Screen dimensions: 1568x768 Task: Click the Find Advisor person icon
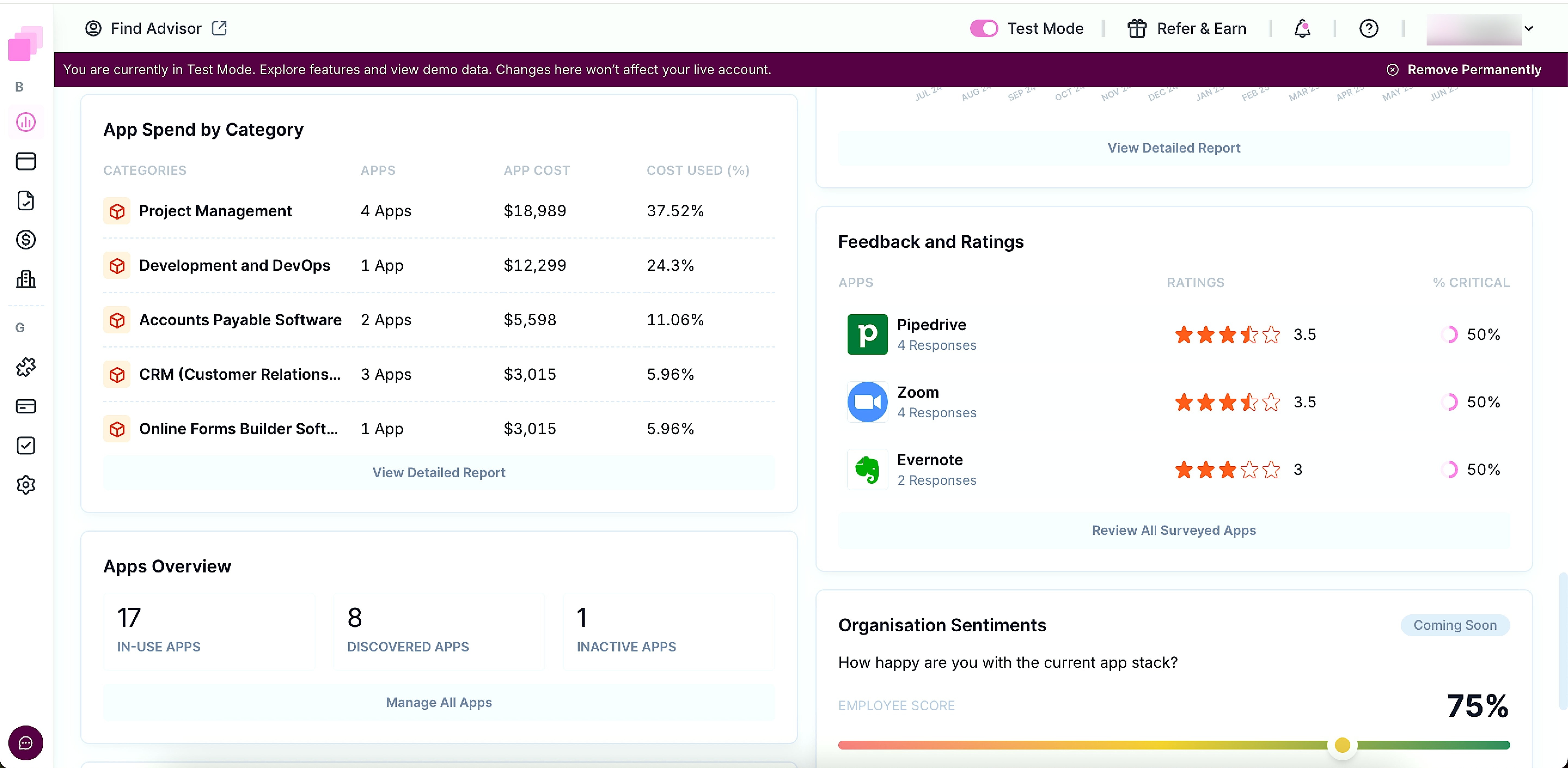(93, 29)
